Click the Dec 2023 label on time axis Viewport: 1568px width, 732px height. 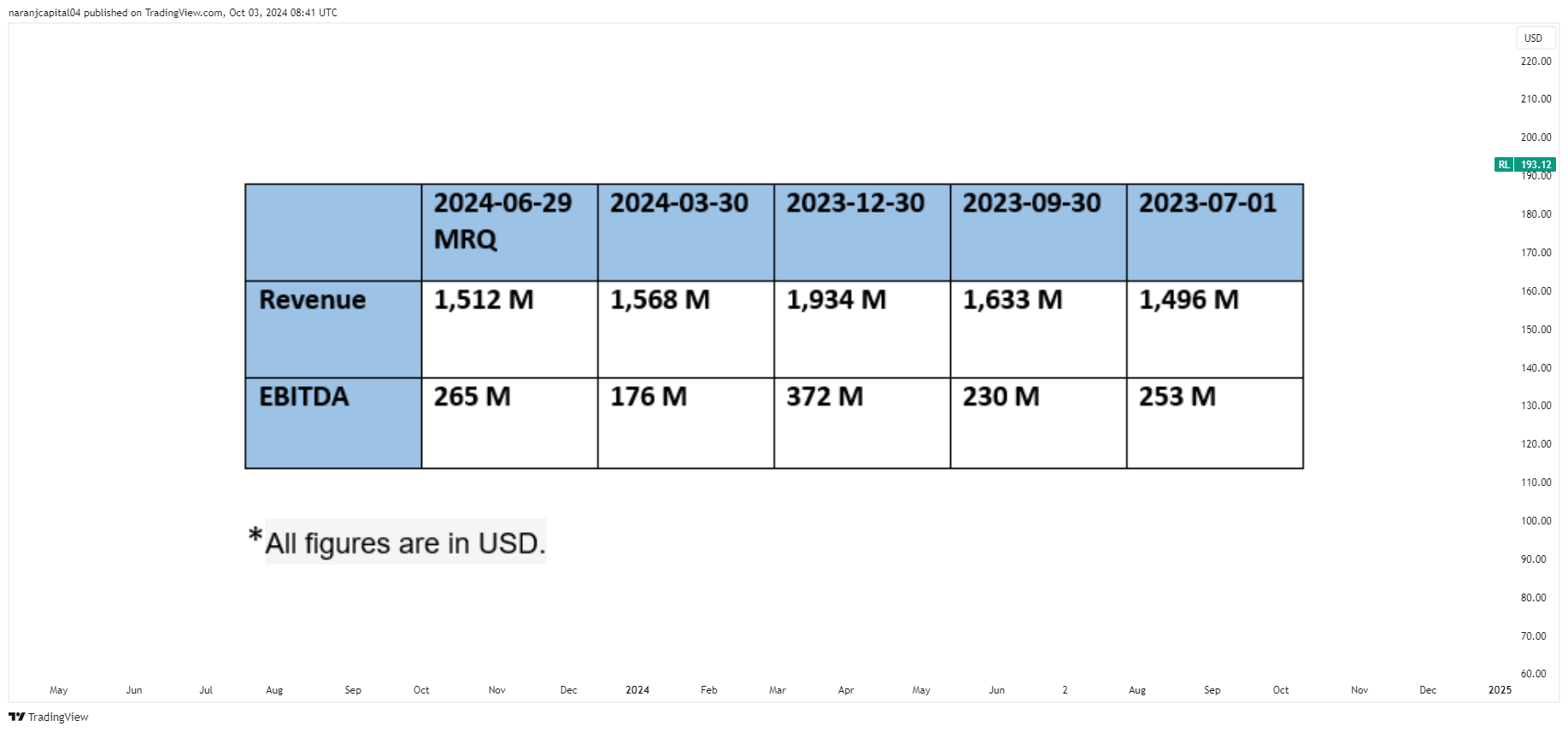point(568,690)
